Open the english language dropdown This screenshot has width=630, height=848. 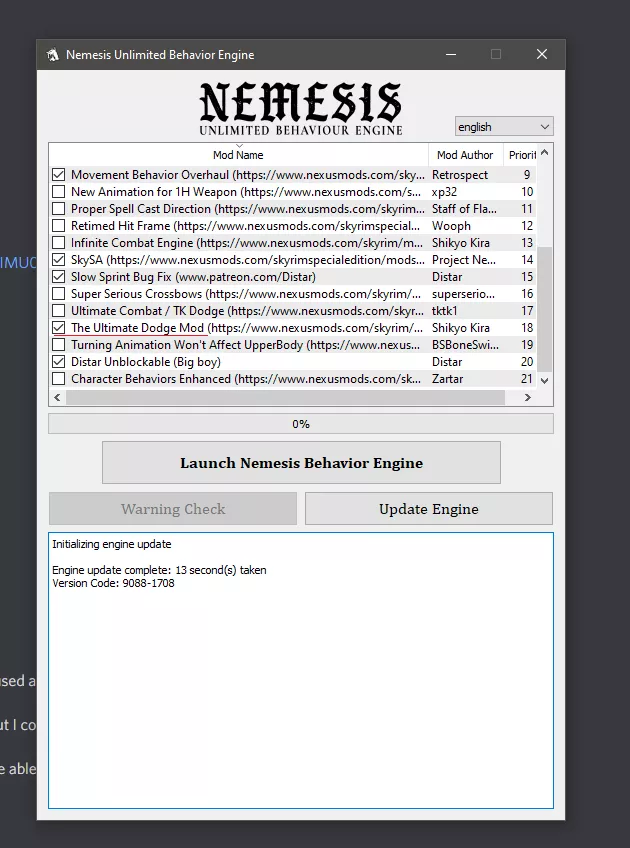(504, 127)
